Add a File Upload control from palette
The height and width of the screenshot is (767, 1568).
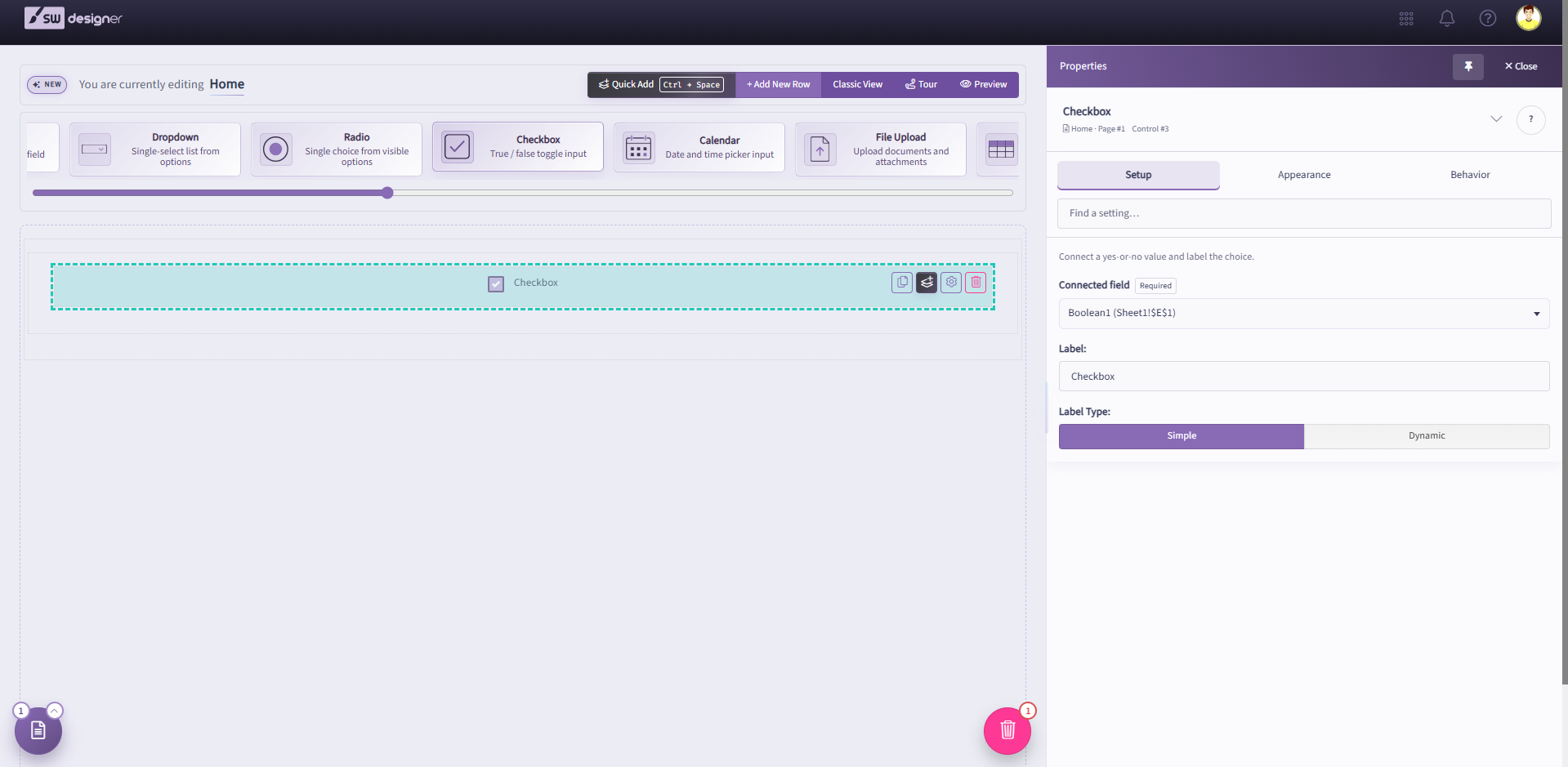[x=881, y=149]
